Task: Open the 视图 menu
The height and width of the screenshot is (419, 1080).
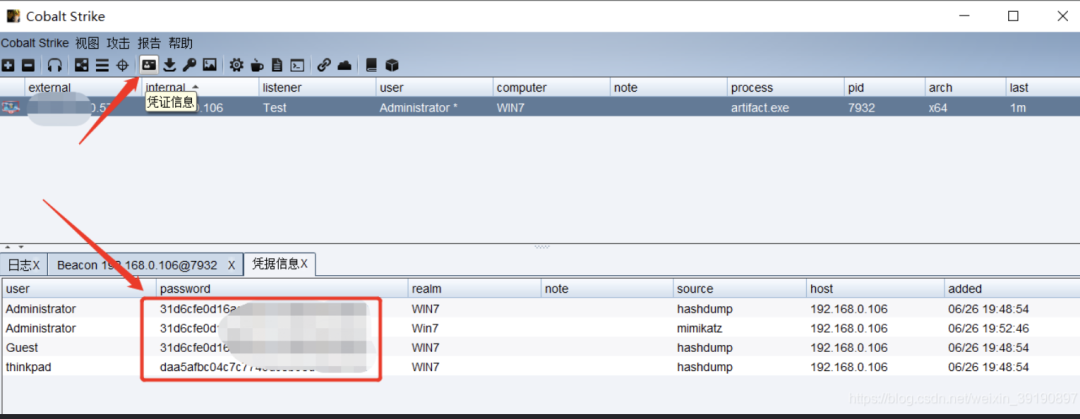Action: [87, 43]
